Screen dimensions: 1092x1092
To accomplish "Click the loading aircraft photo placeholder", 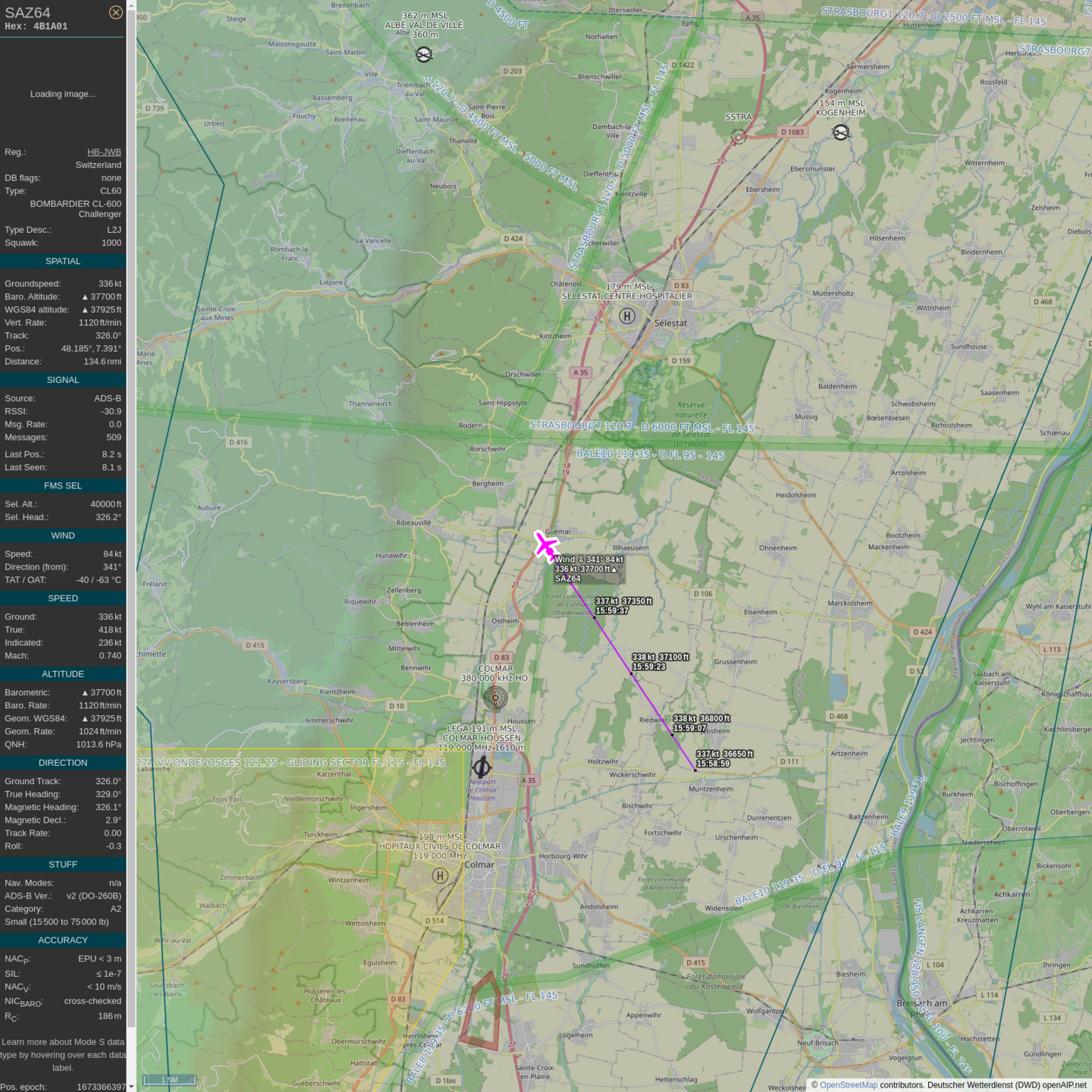I will coord(63,94).
